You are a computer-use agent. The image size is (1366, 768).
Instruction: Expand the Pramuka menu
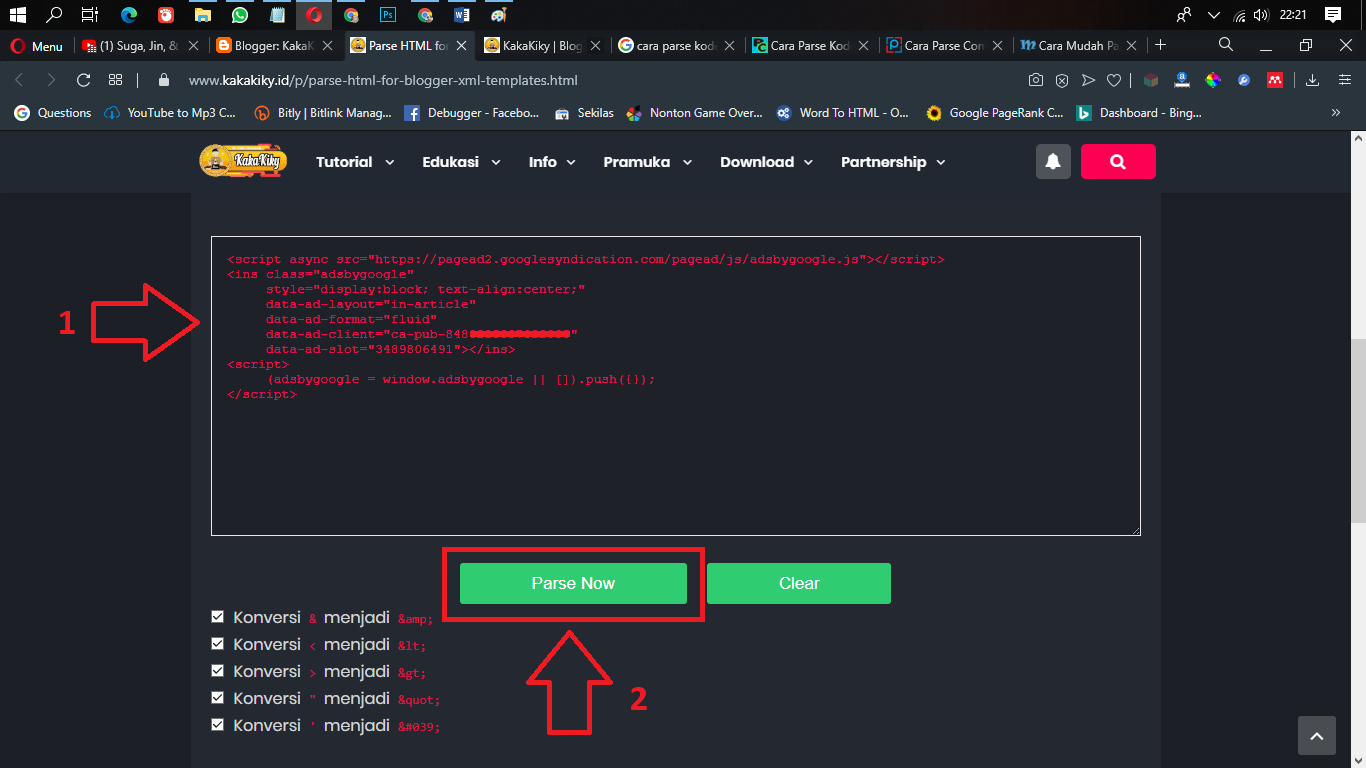click(x=647, y=162)
